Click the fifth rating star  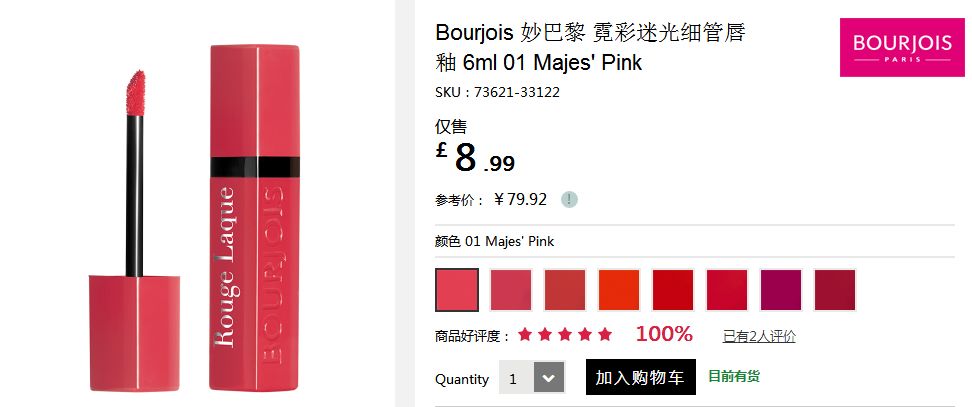[x=605, y=335]
